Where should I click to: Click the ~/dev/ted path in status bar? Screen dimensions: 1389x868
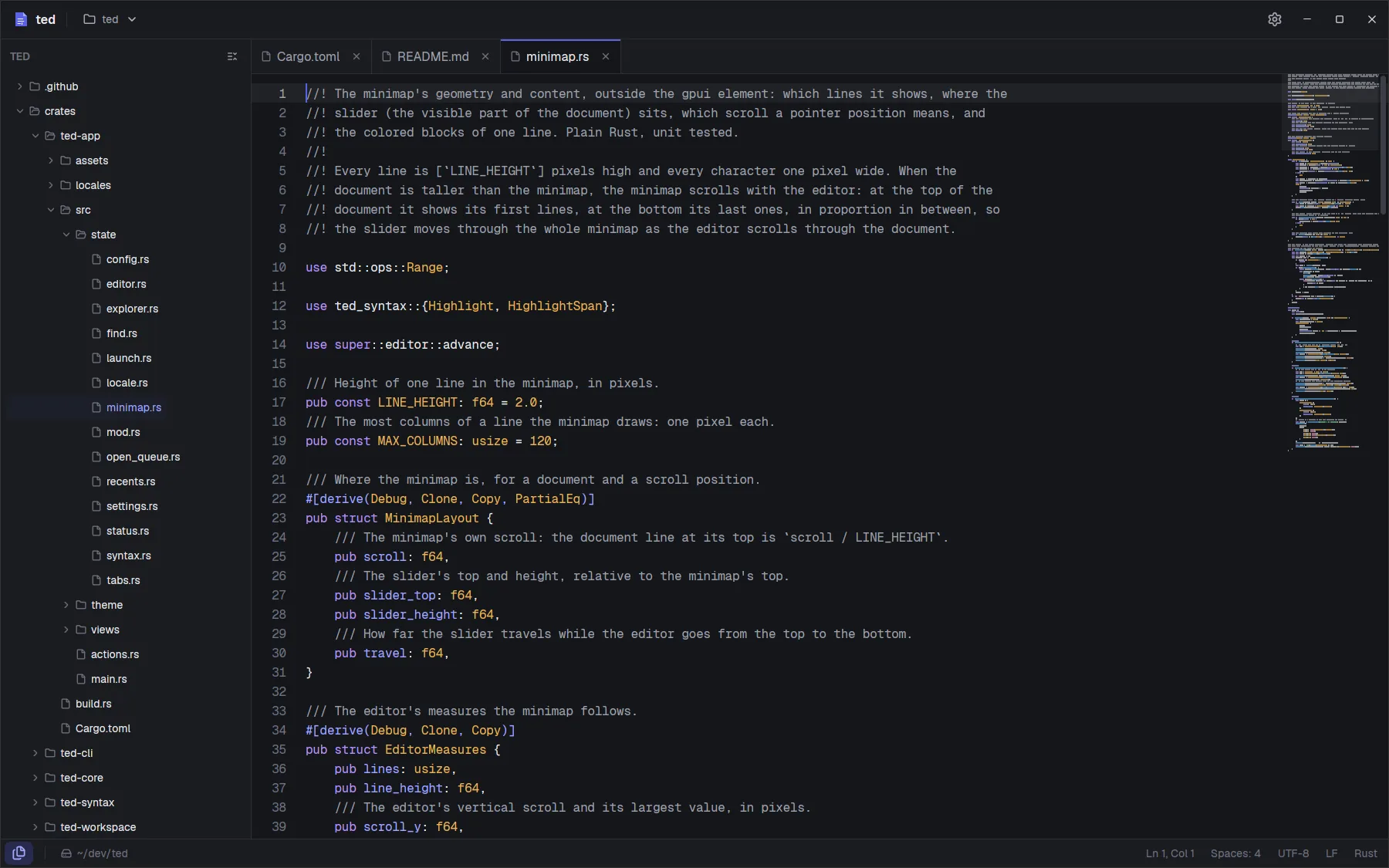click(94, 853)
